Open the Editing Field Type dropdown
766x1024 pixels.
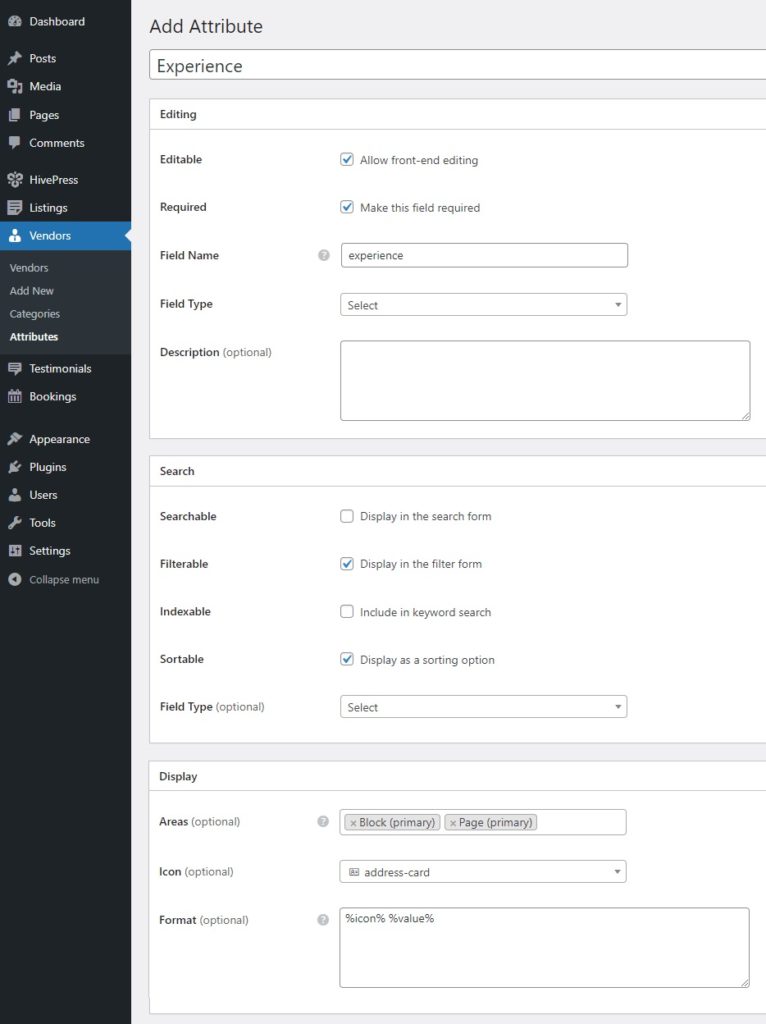point(483,305)
